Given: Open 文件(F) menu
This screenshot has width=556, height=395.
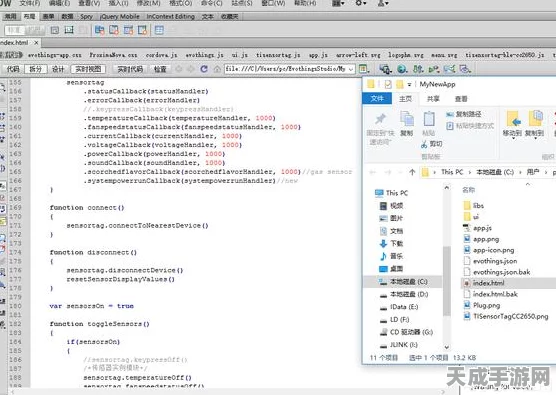Looking at the screenshot, I should (x=30, y=4).
